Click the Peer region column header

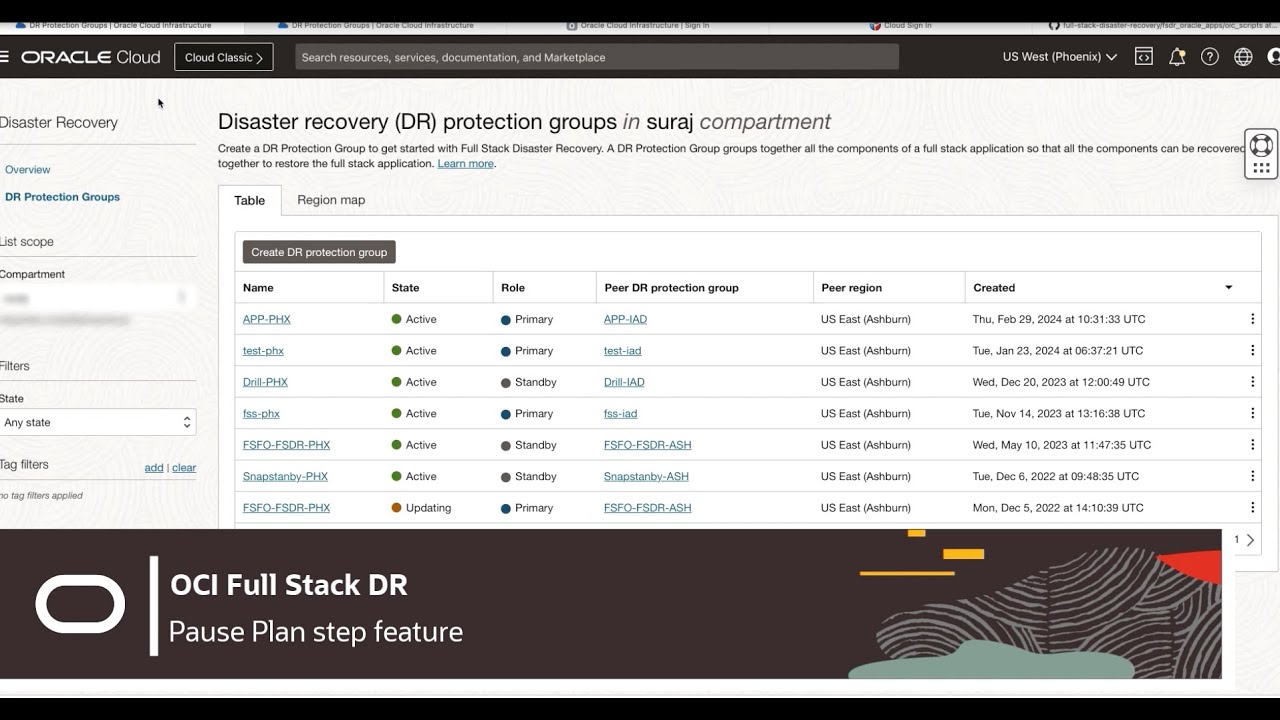click(851, 288)
